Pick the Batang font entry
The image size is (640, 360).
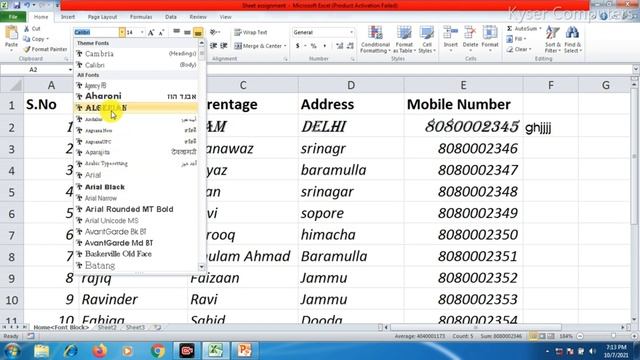pyautogui.click(x=136, y=265)
